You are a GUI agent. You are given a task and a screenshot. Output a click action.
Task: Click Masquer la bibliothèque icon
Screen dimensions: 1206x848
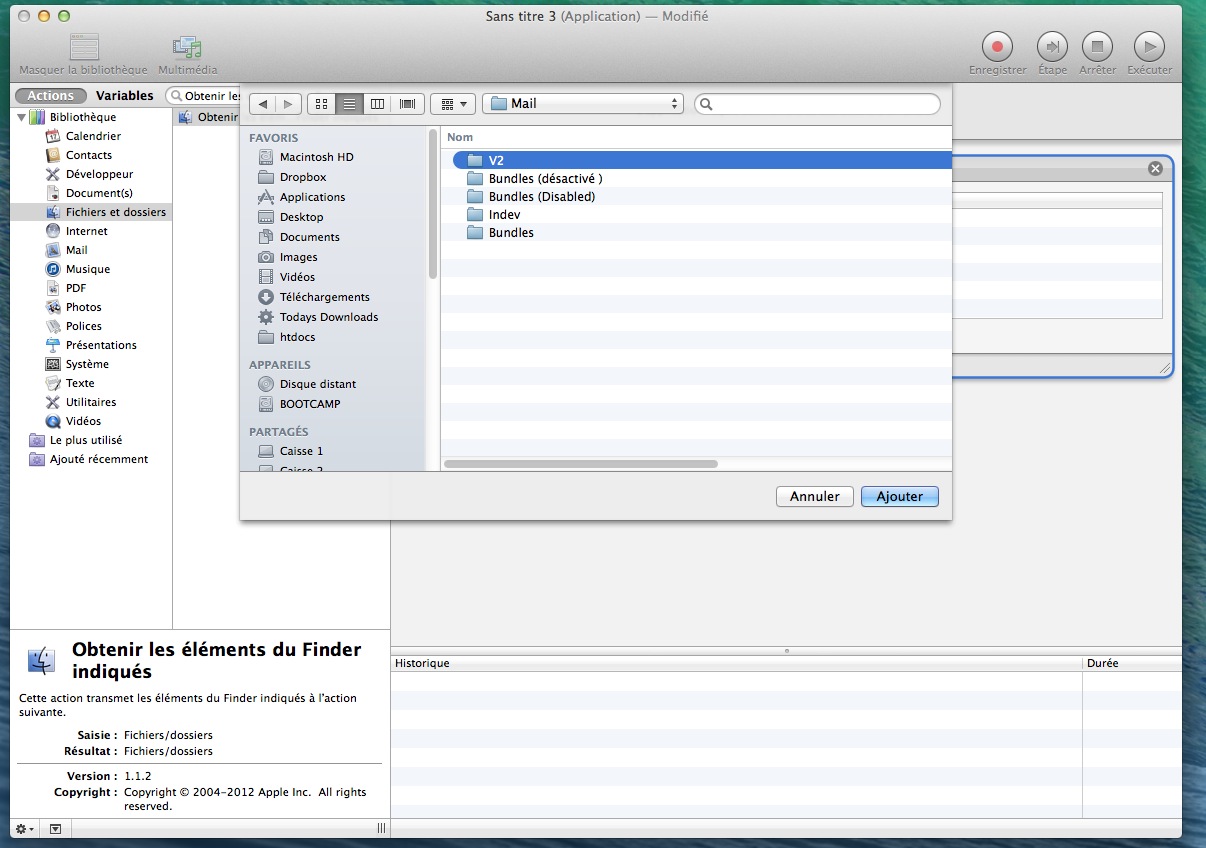84,47
